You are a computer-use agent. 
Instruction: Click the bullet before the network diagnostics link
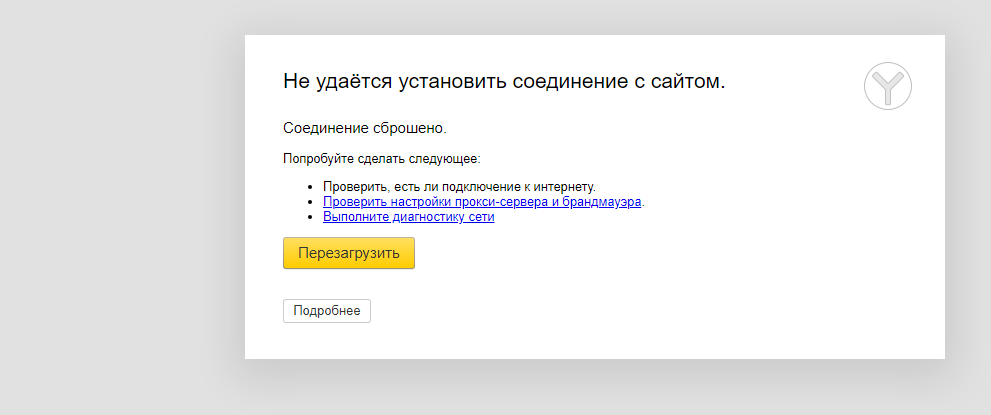click(x=310, y=217)
